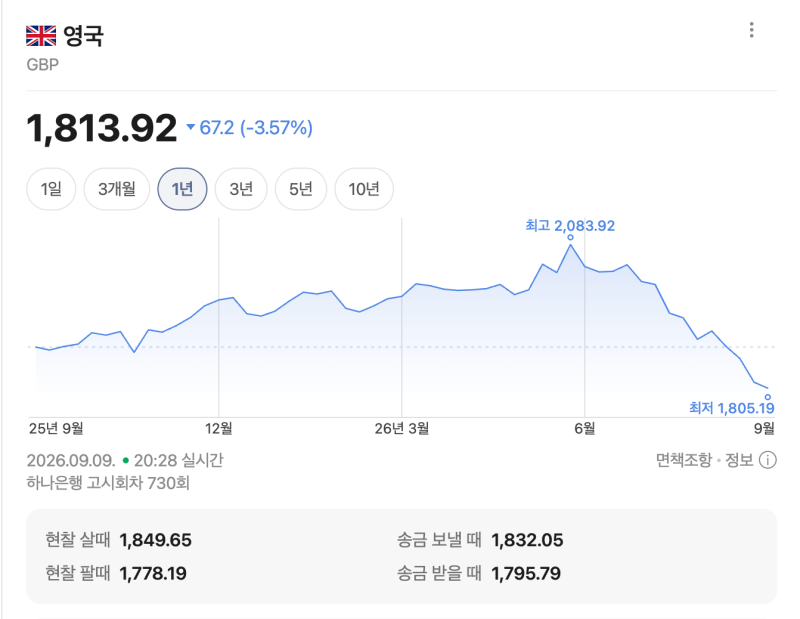This screenshot has height=619, width=800.
Task: Click the 송금 보낼 때 rate 1,832.05
Action: pos(527,540)
